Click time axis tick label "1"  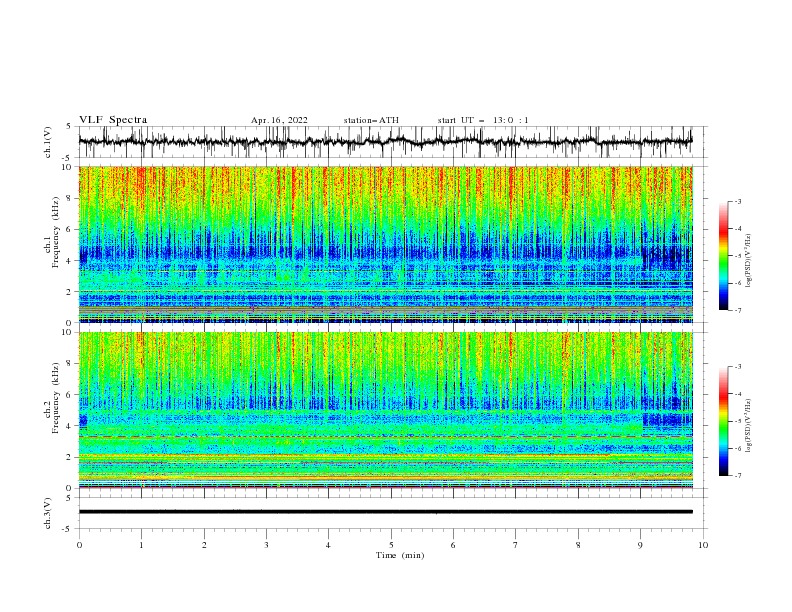pyautogui.click(x=141, y=545)
